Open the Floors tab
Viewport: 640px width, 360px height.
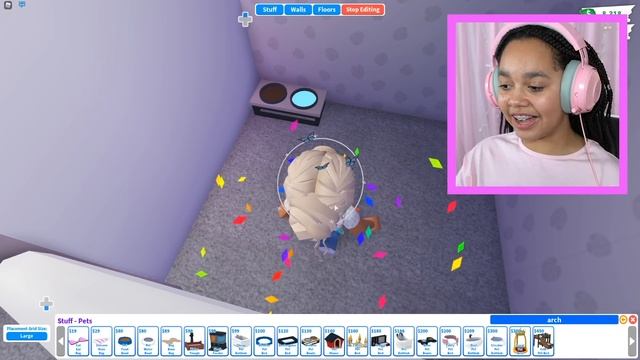(327, 10)
